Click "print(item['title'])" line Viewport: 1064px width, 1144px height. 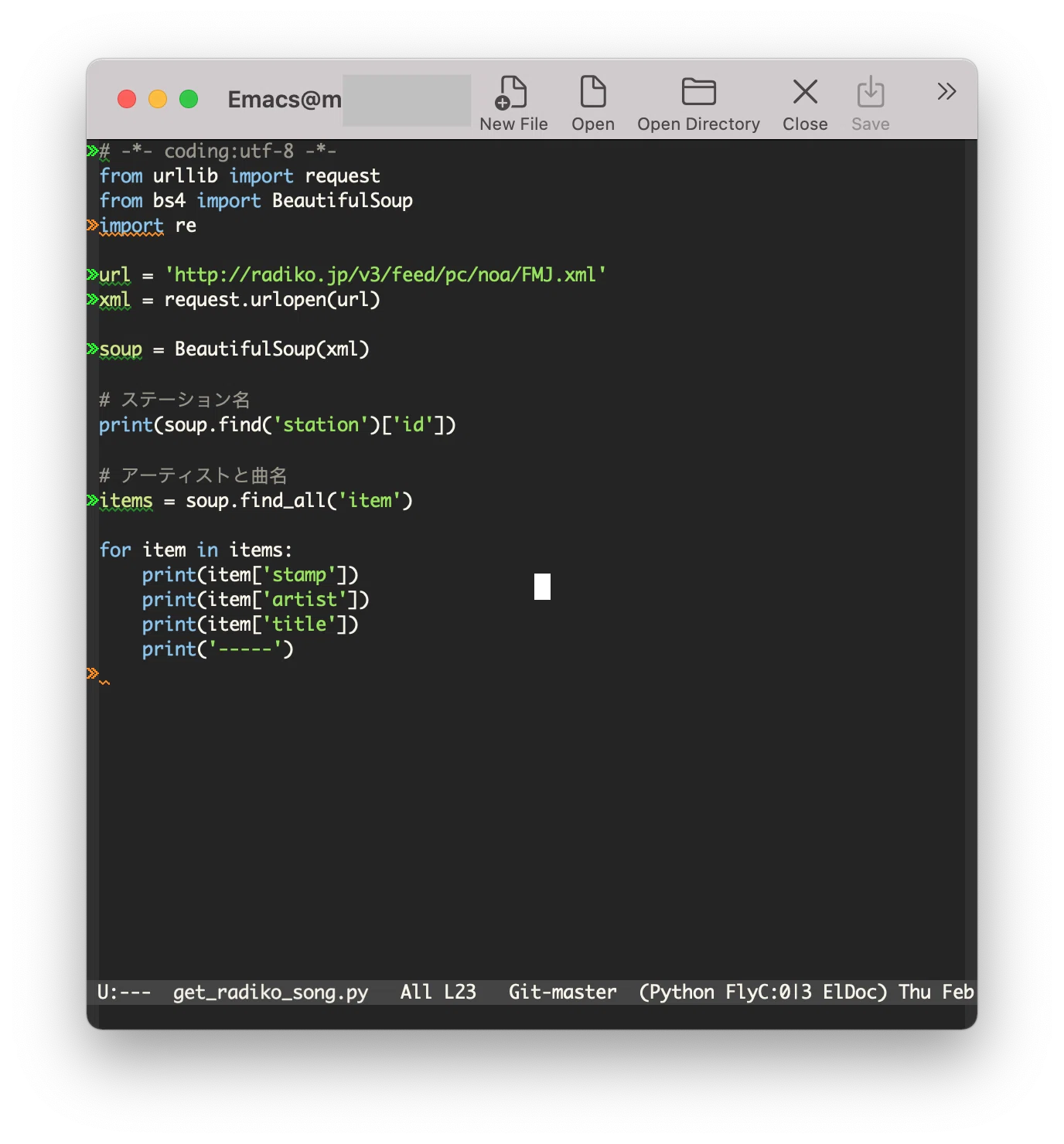[x=251, y=625]
